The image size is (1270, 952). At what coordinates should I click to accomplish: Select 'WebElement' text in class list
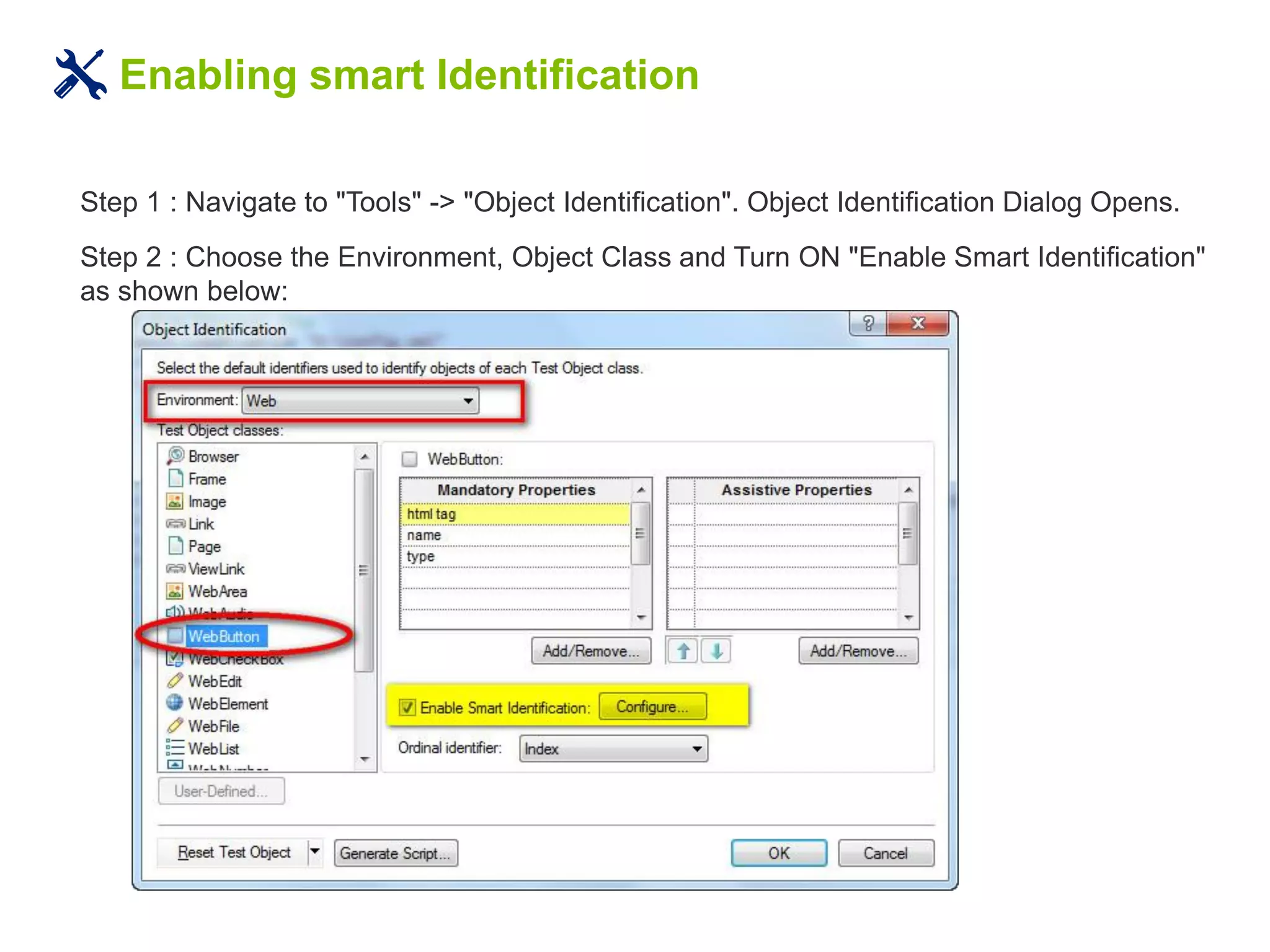228,703
